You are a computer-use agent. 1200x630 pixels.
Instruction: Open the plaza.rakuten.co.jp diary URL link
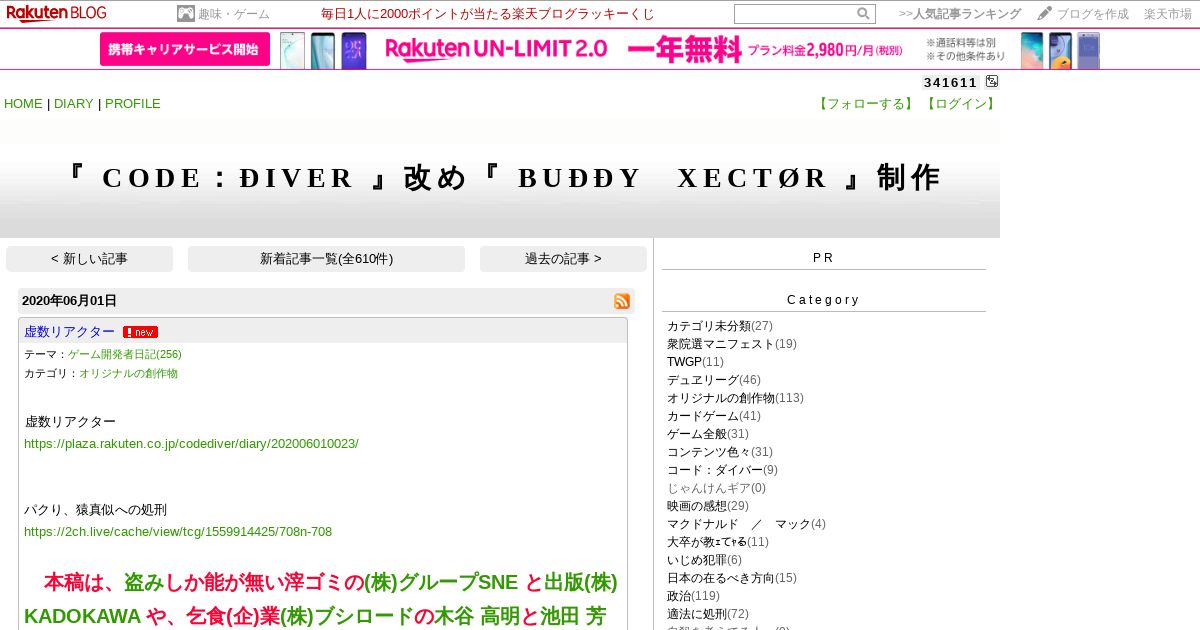(191, 444)
